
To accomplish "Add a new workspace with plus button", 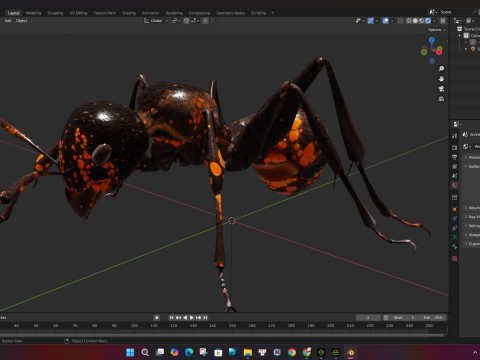I will pyautogui.click(x=272, y=13).
